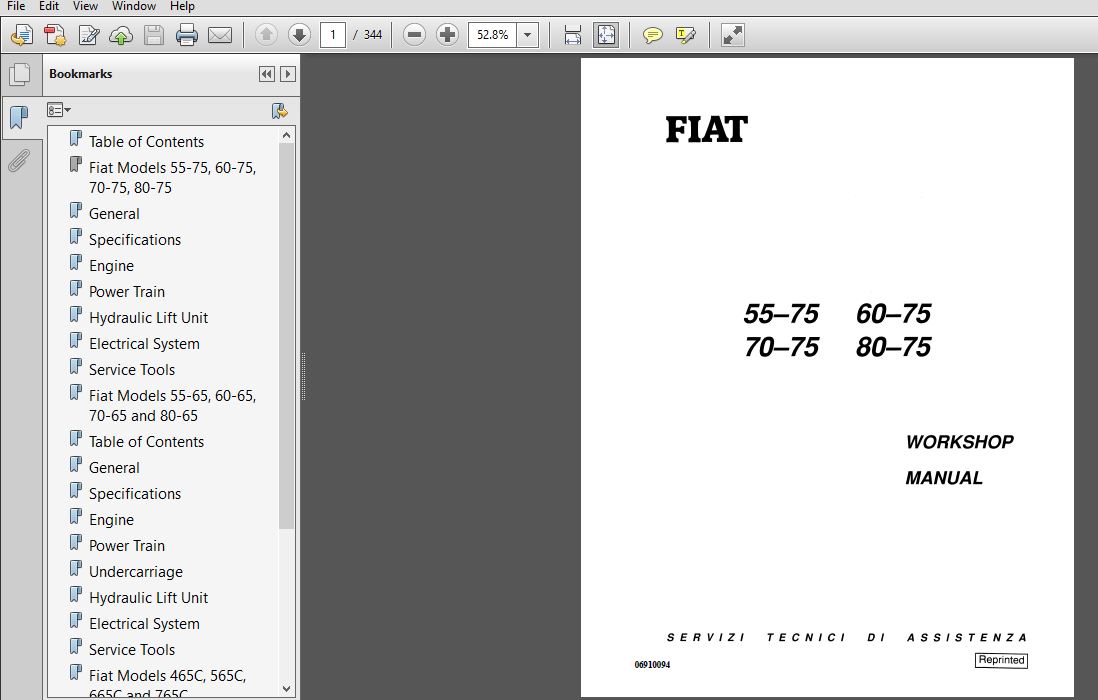Click the Email envelope icon
1098x700 pixels.
[x=220, y=34]
